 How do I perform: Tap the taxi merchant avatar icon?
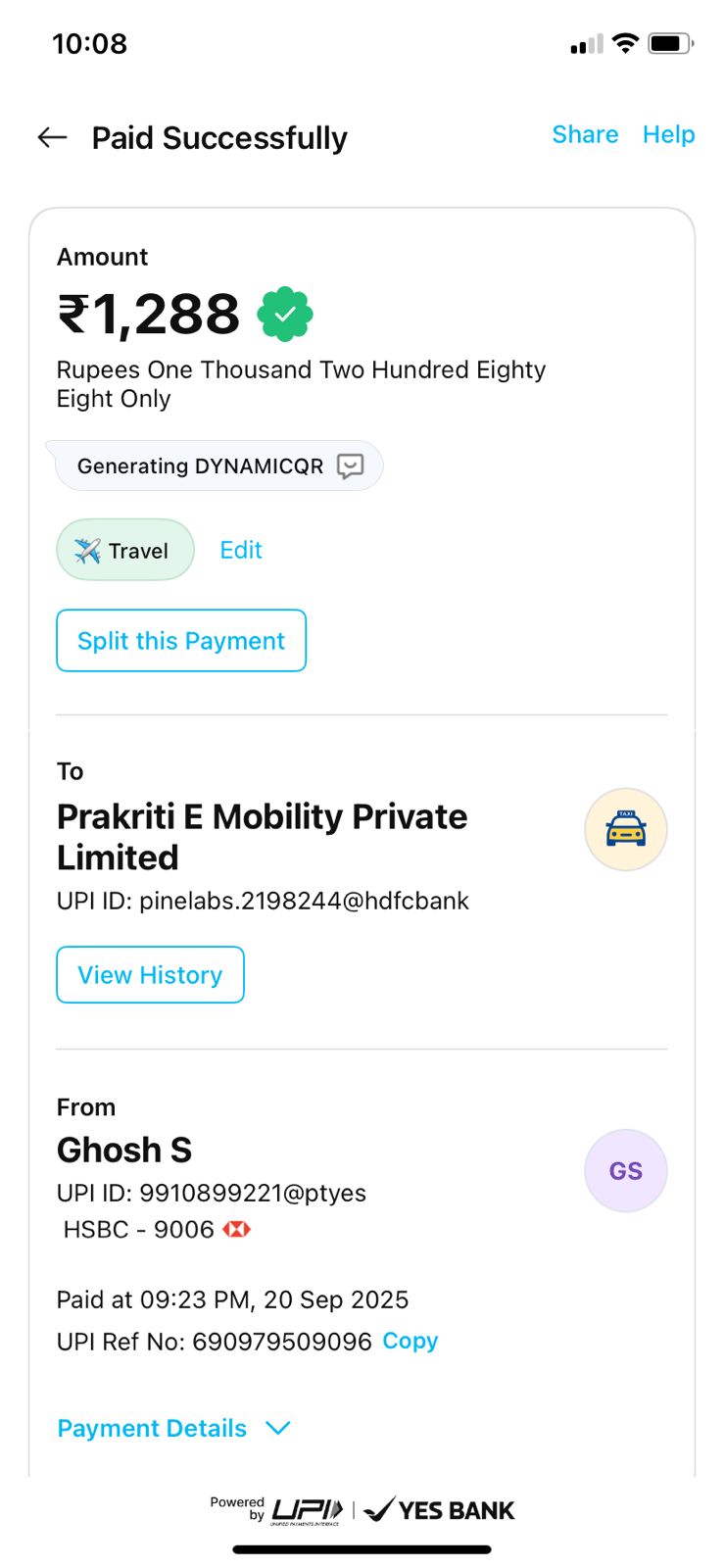click(x=625, y=830)
